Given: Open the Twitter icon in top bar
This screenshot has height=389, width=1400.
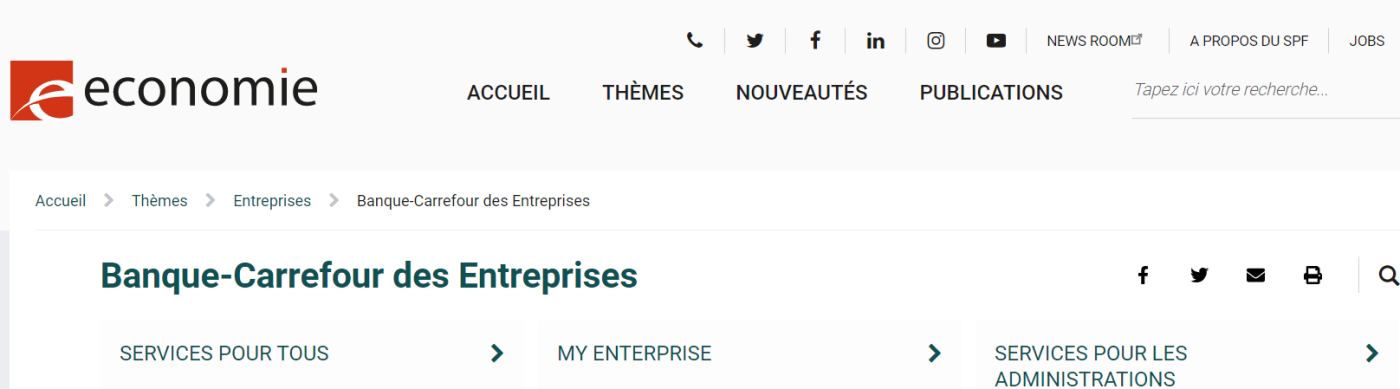Looking at the screenshot, I should (x=755, y=41).
